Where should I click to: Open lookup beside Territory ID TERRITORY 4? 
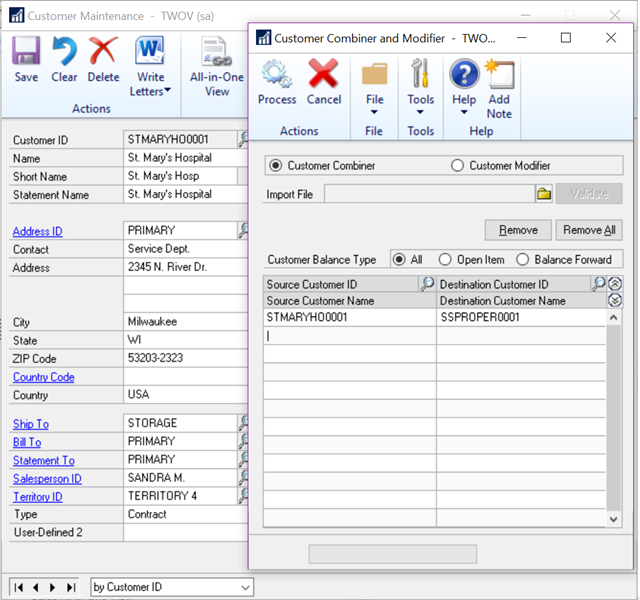pos(243,496)
